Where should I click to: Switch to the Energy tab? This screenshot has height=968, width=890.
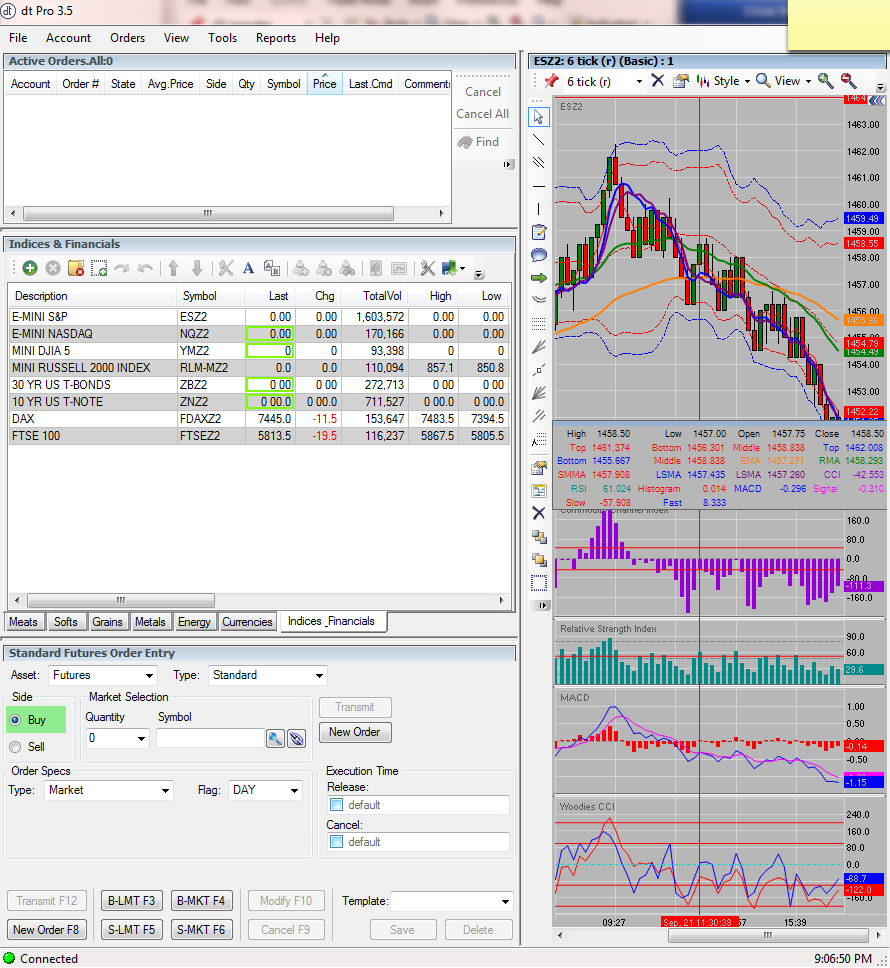194,622
